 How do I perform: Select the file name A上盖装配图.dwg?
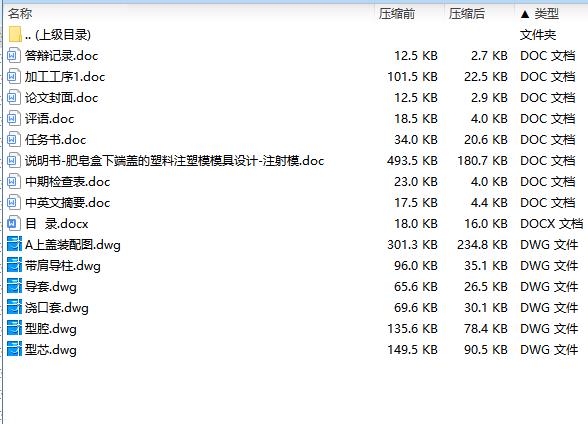pos(73,245)
